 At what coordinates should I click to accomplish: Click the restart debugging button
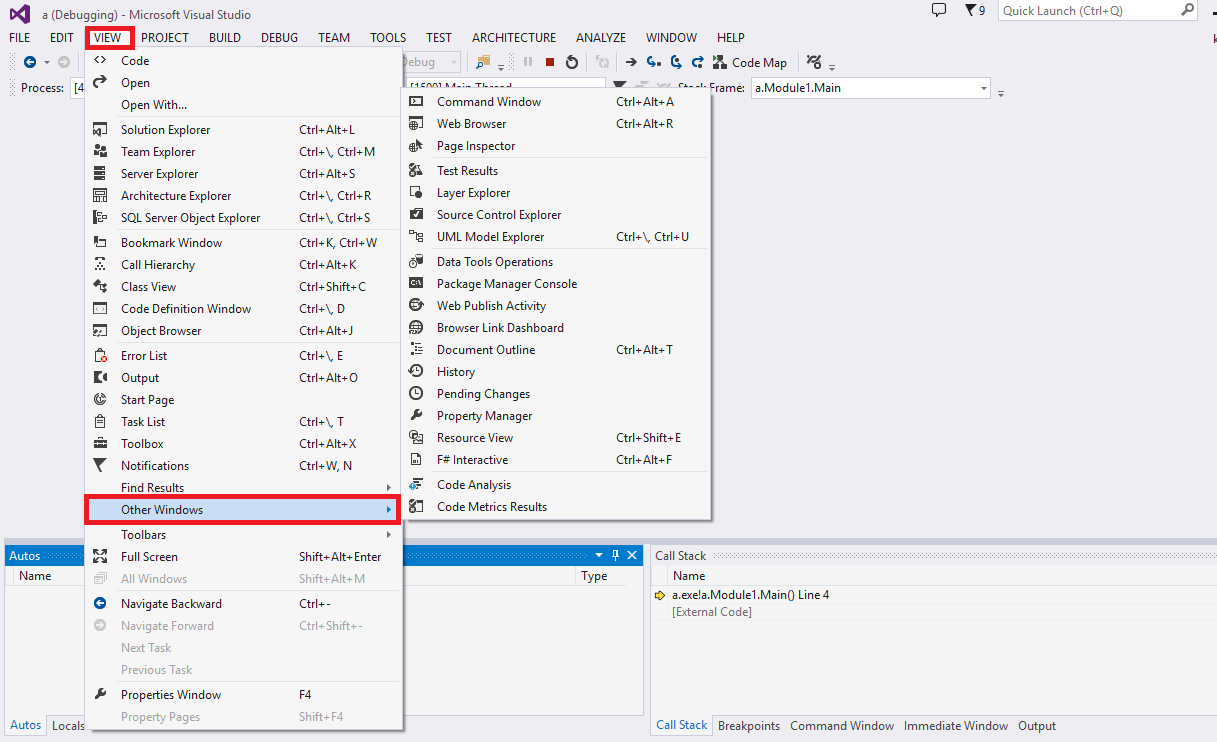click(572, 62)
